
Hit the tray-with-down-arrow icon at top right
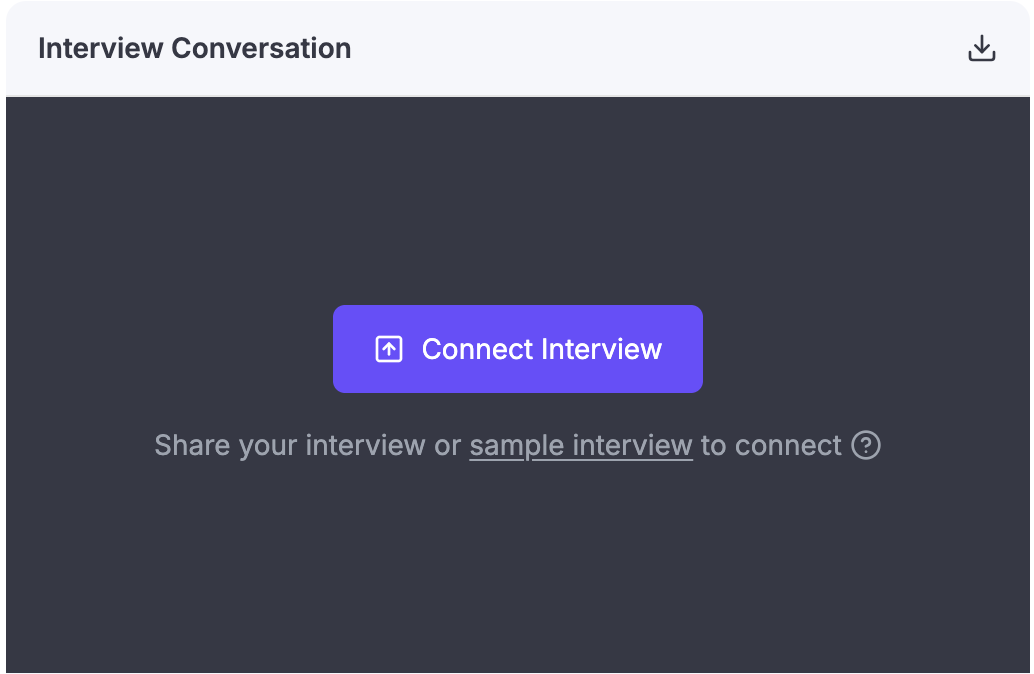[x=982, y=48]
